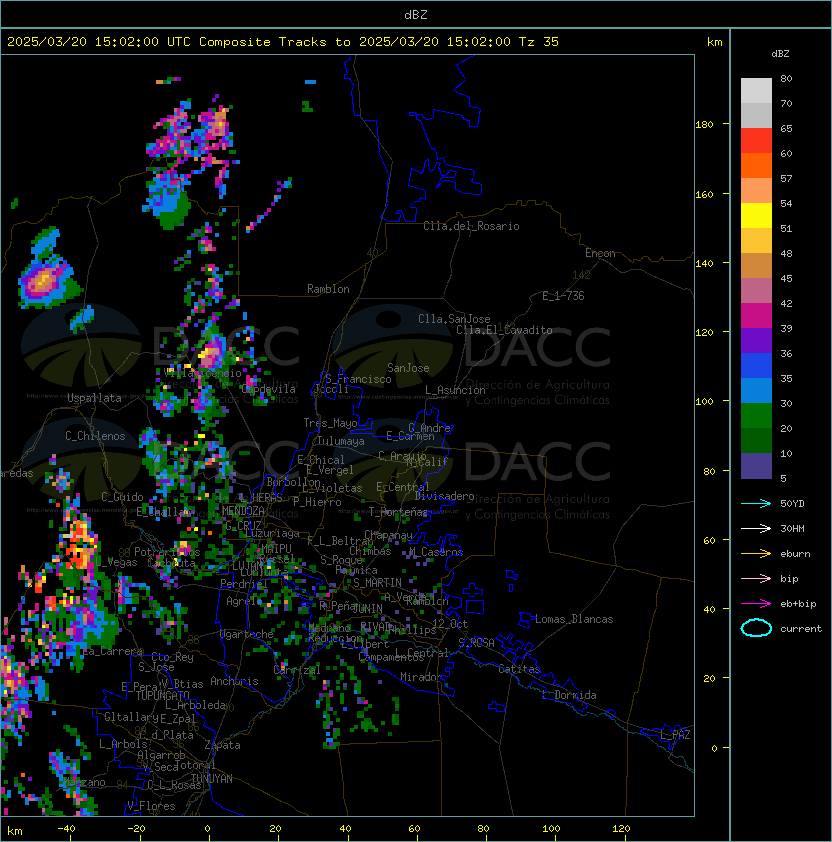Click the Ramblon label near the map top

click(328, 289)
